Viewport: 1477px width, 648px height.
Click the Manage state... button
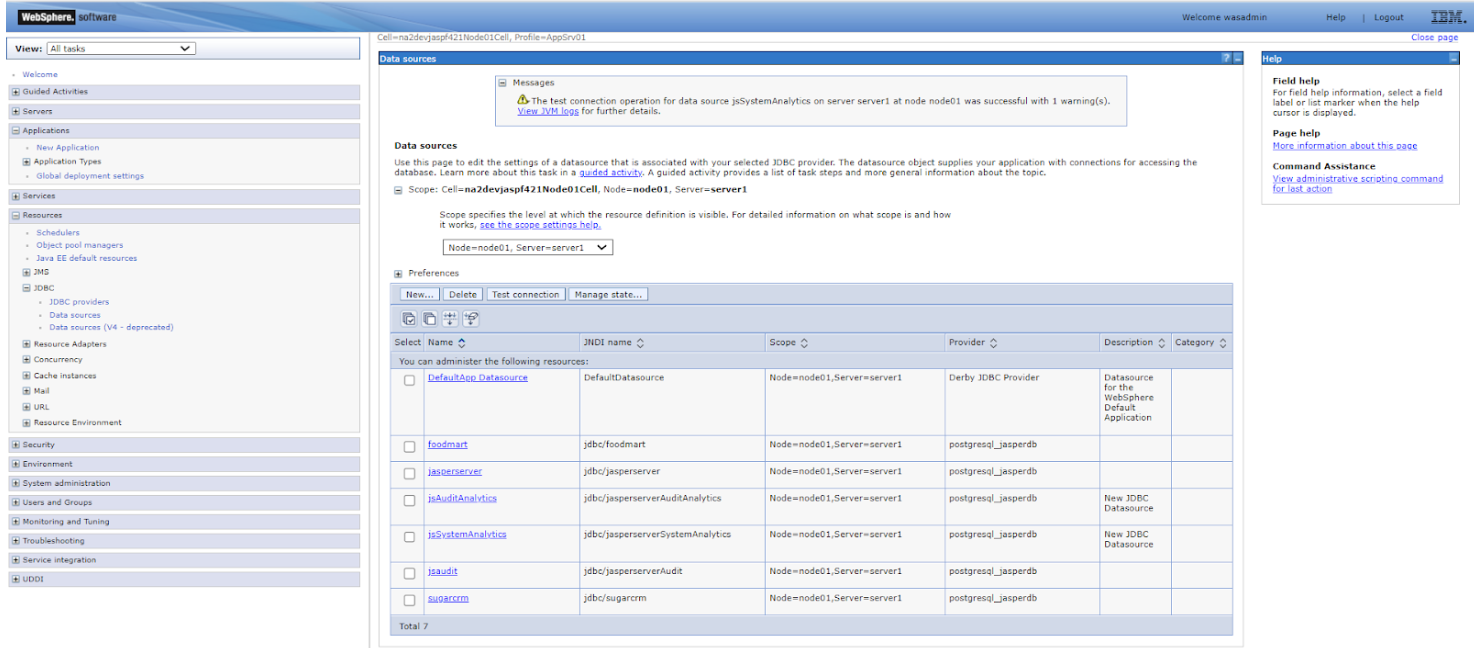click(x=608, y=295)
